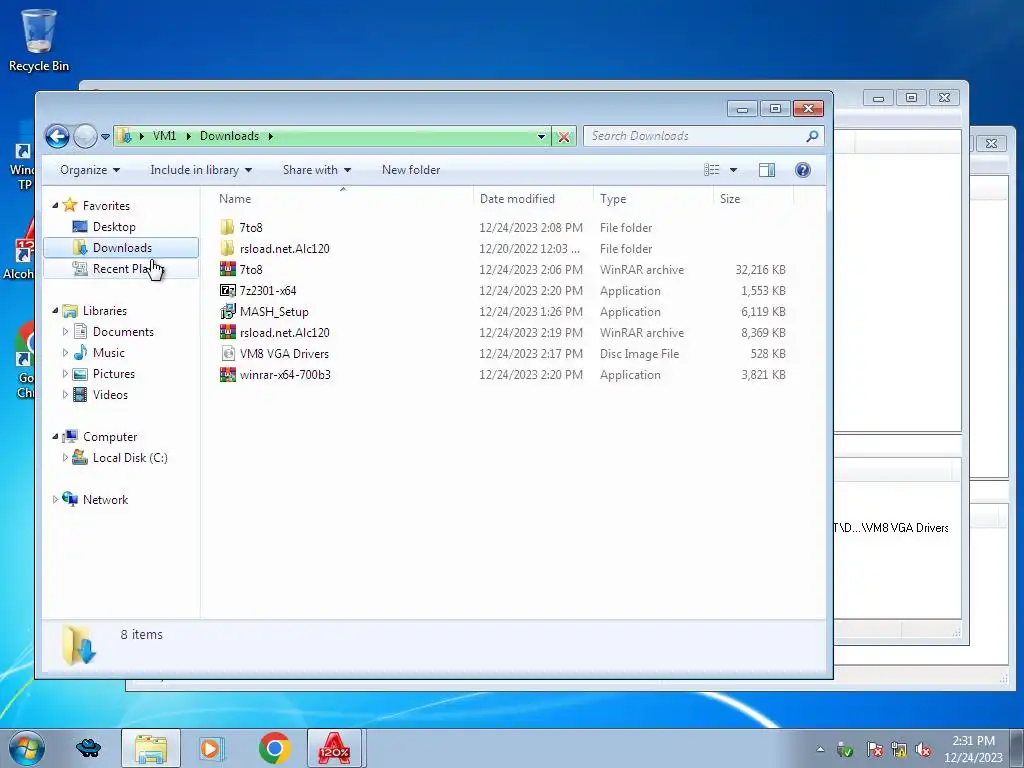Expand the Local Disk (C:) node

click(x=65, y=458)
